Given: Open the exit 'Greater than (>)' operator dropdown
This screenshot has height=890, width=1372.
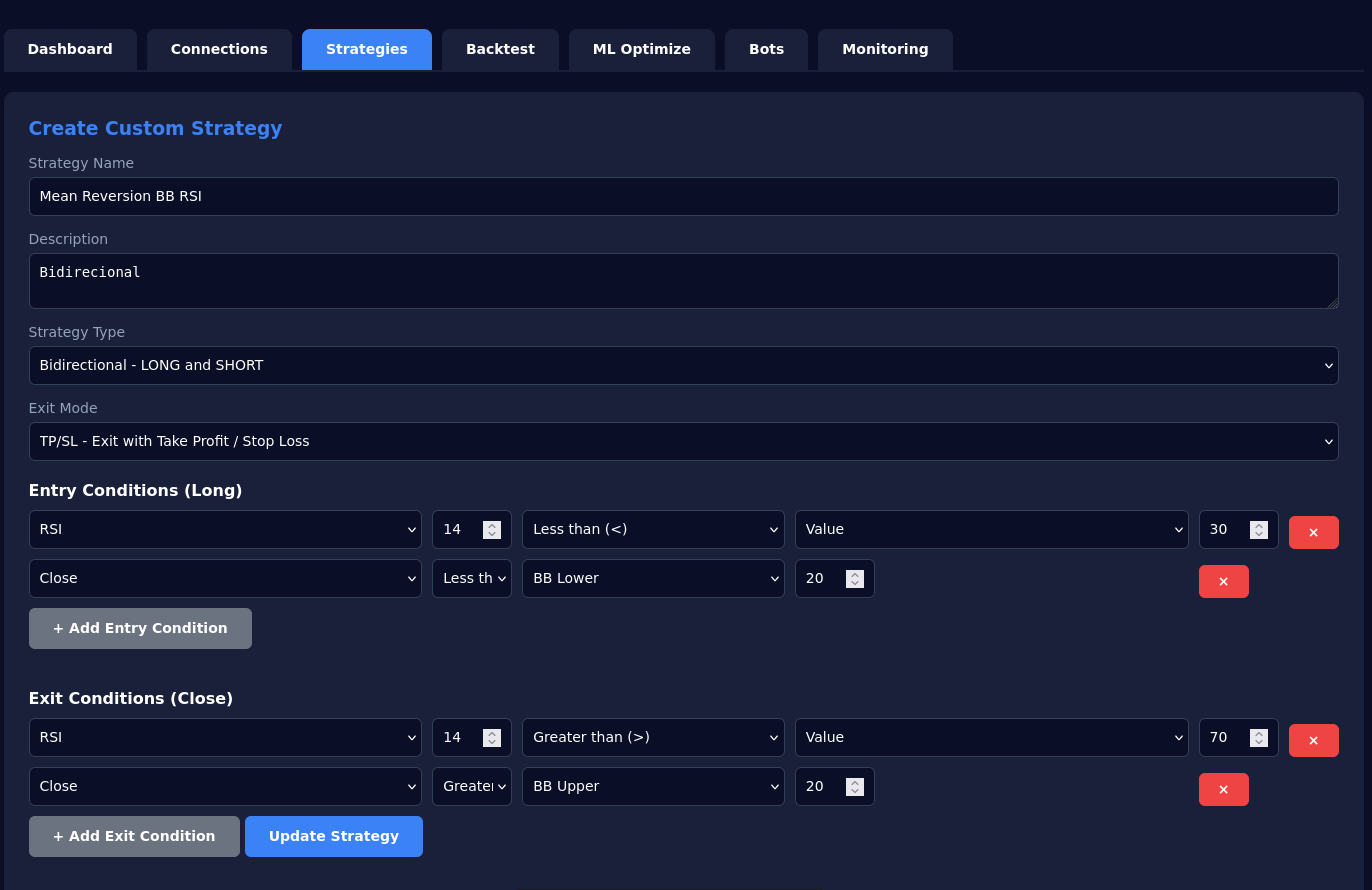Looking at the screenshot, I should click(652, 737).
